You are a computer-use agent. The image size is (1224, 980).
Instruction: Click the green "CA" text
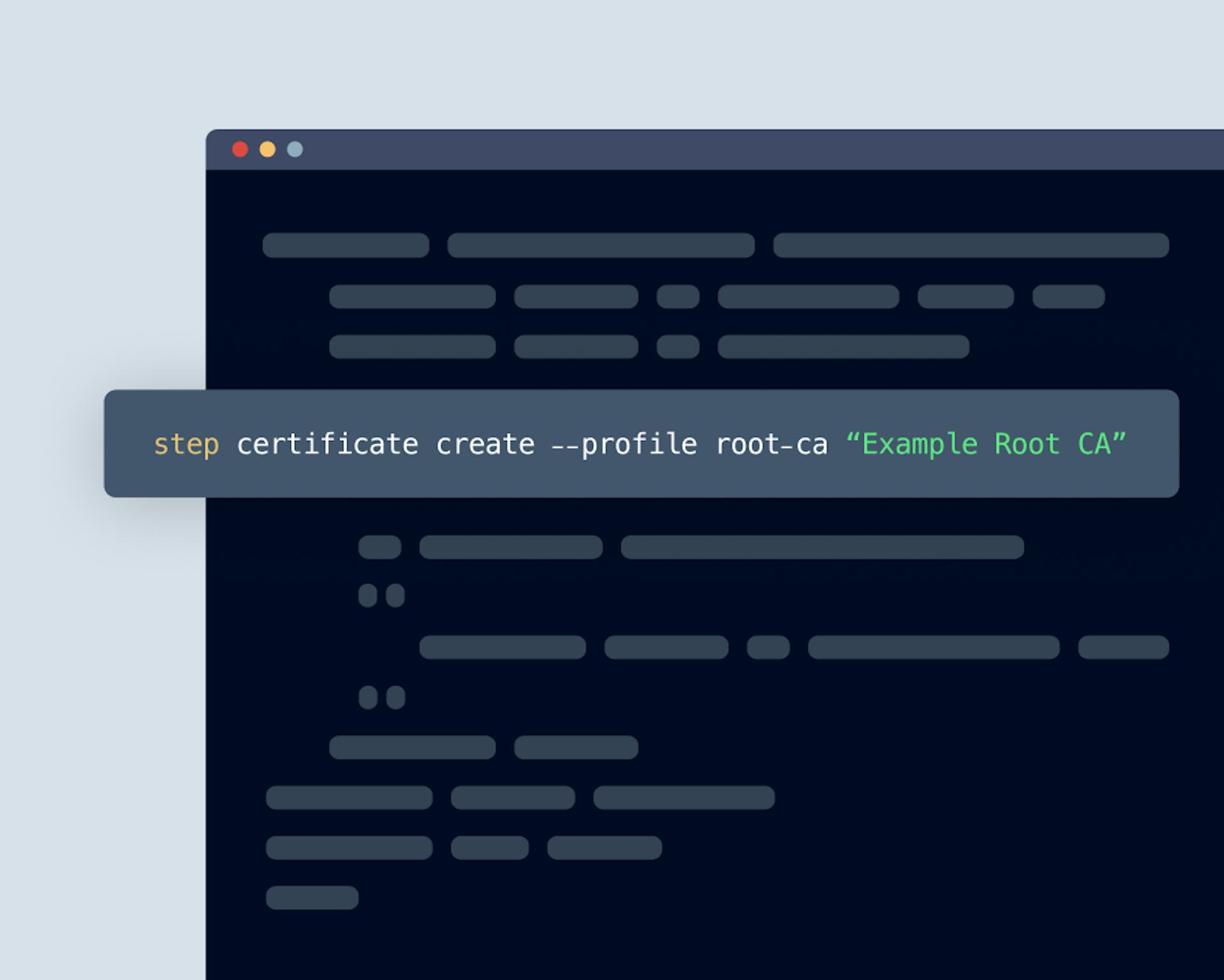pyautogui.click(x=1094, y=445)
